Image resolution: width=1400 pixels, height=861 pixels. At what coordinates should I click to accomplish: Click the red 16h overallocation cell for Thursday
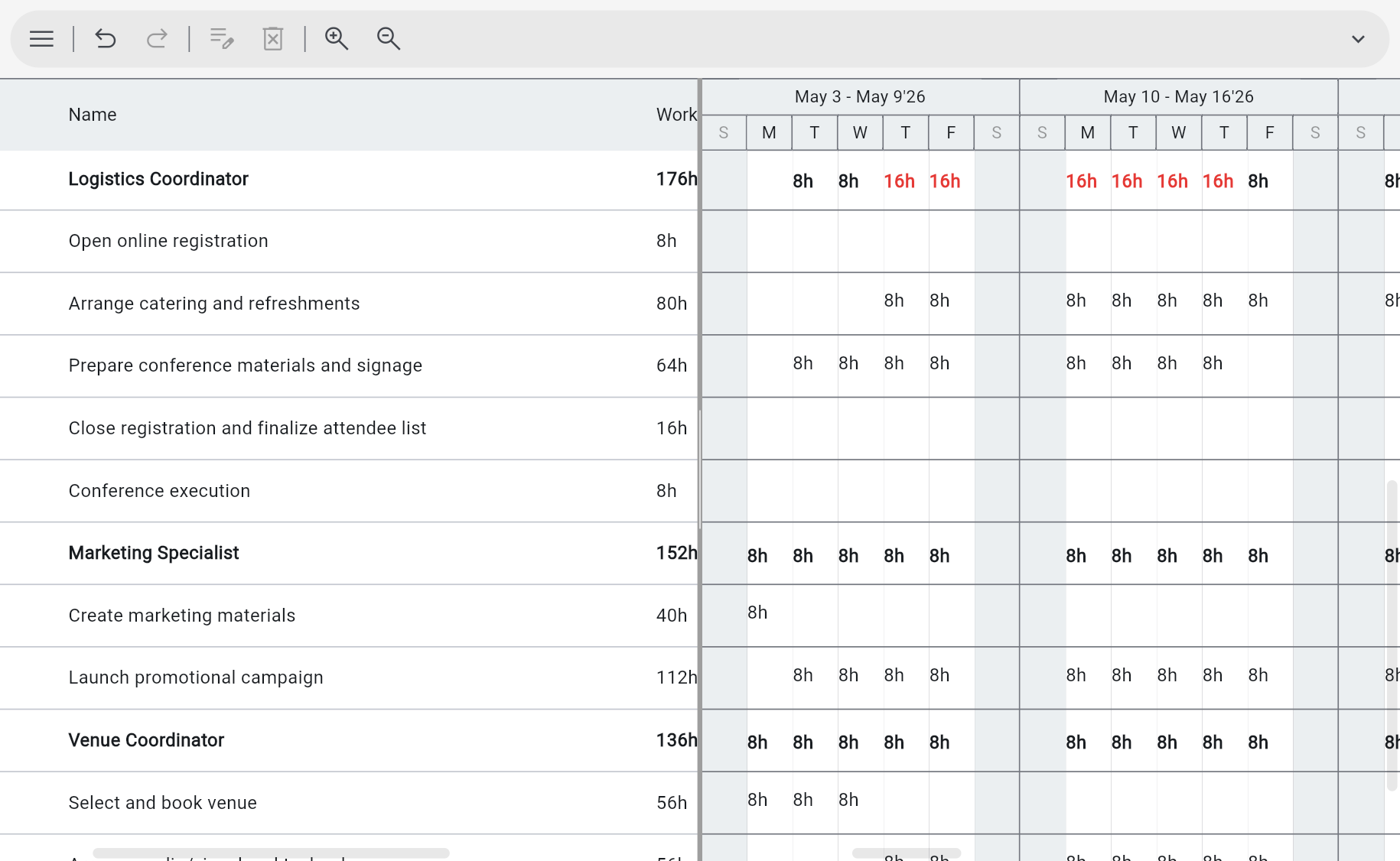point(900,181)
